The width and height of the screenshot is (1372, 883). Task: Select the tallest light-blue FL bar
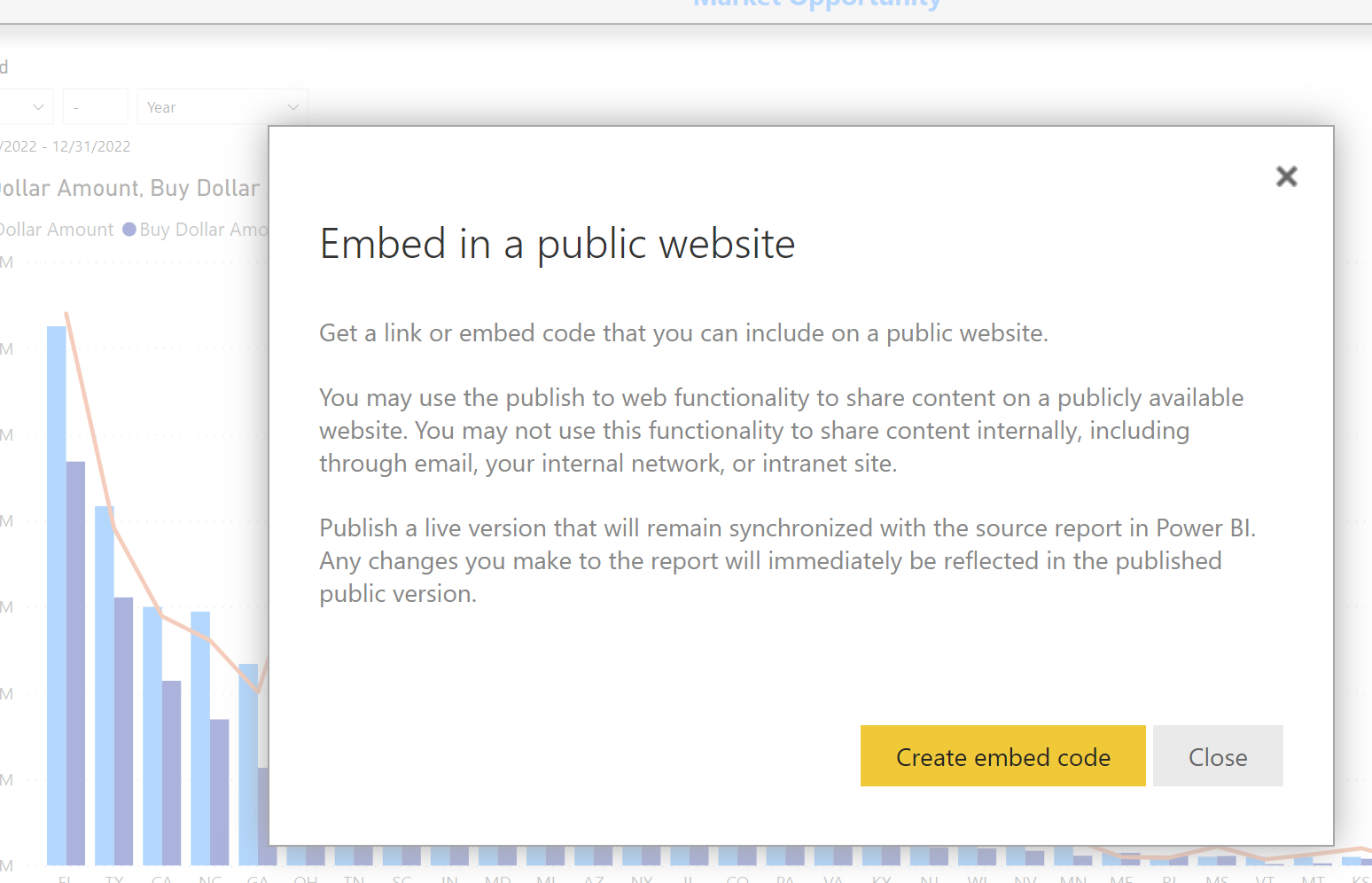[x=57, y=595]
